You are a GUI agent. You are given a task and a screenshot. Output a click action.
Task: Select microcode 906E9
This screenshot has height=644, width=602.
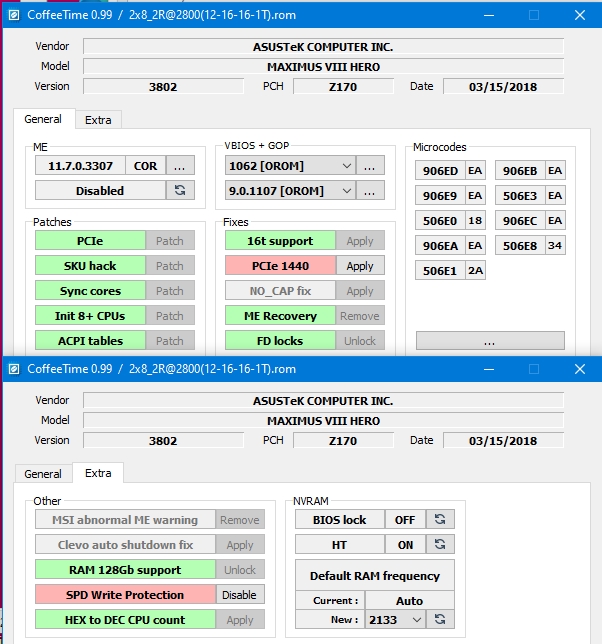(440, 196)
